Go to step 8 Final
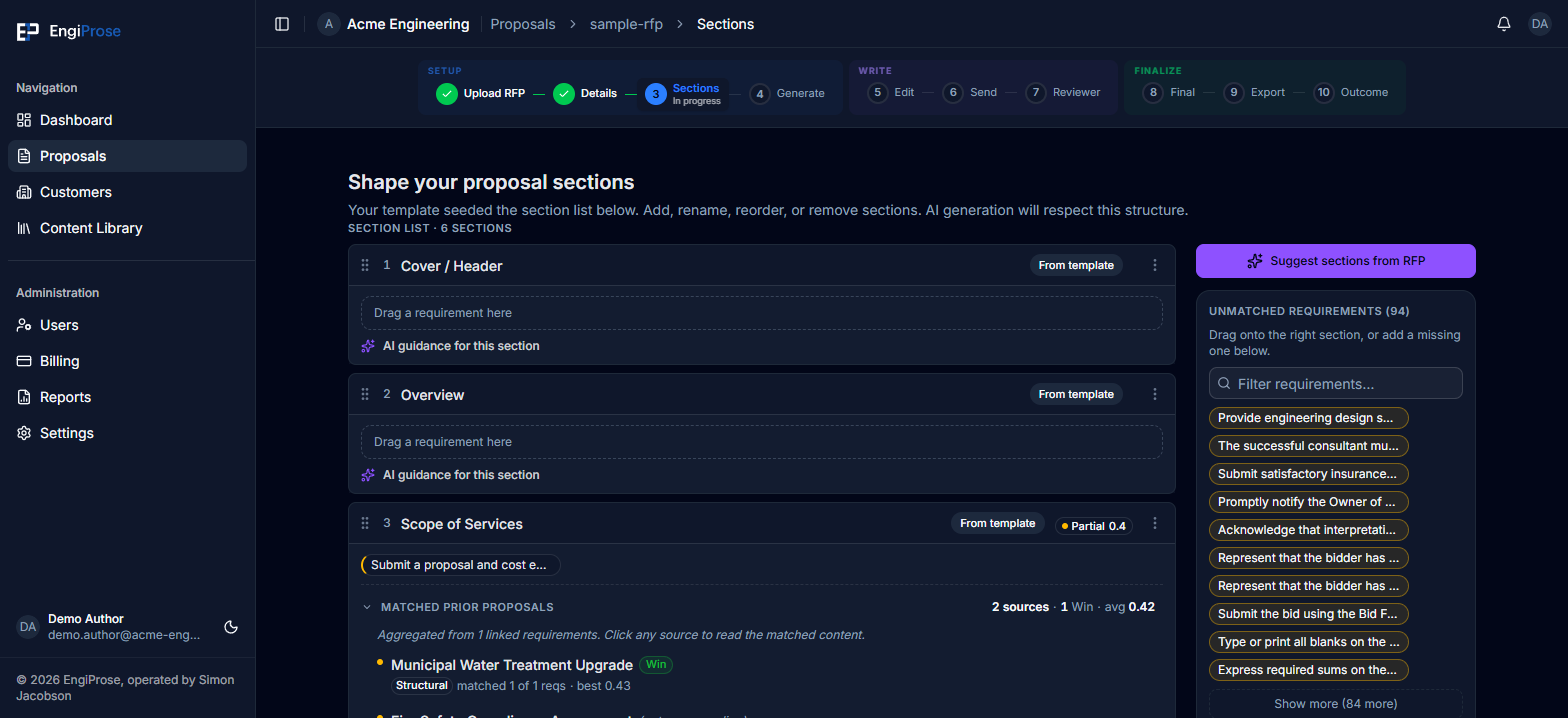Image resolution: width=1568 pixels, height=718 pixels. 1169,92
